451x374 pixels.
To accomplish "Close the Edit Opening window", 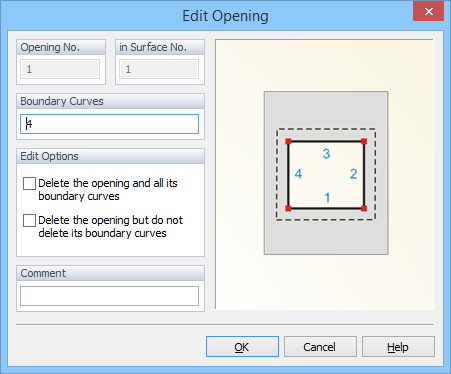I will [428, 11].
